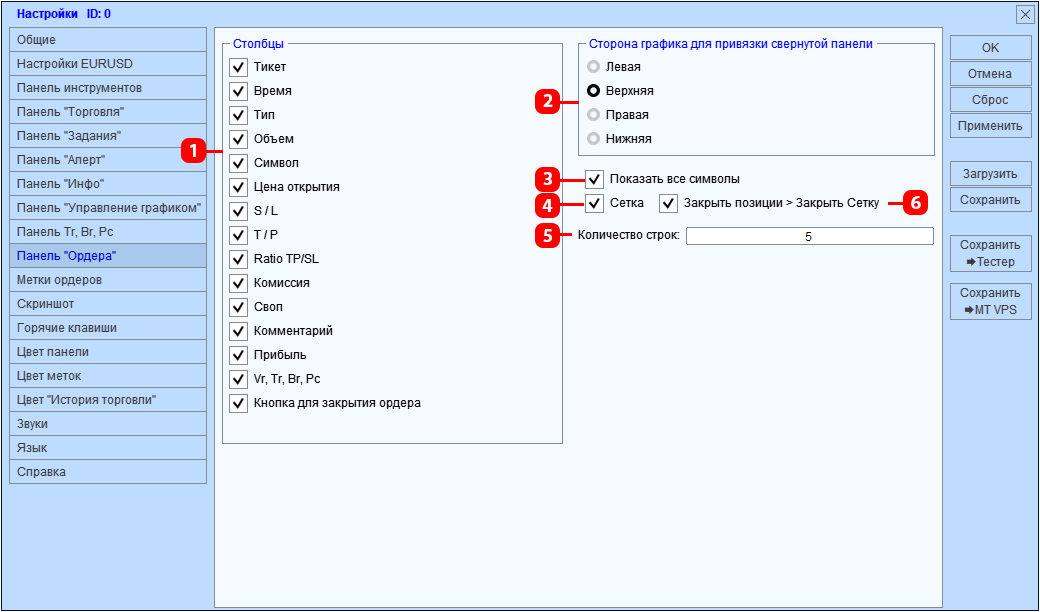Click the OK button
1040x612 pixels.
(x=990, y=48)
